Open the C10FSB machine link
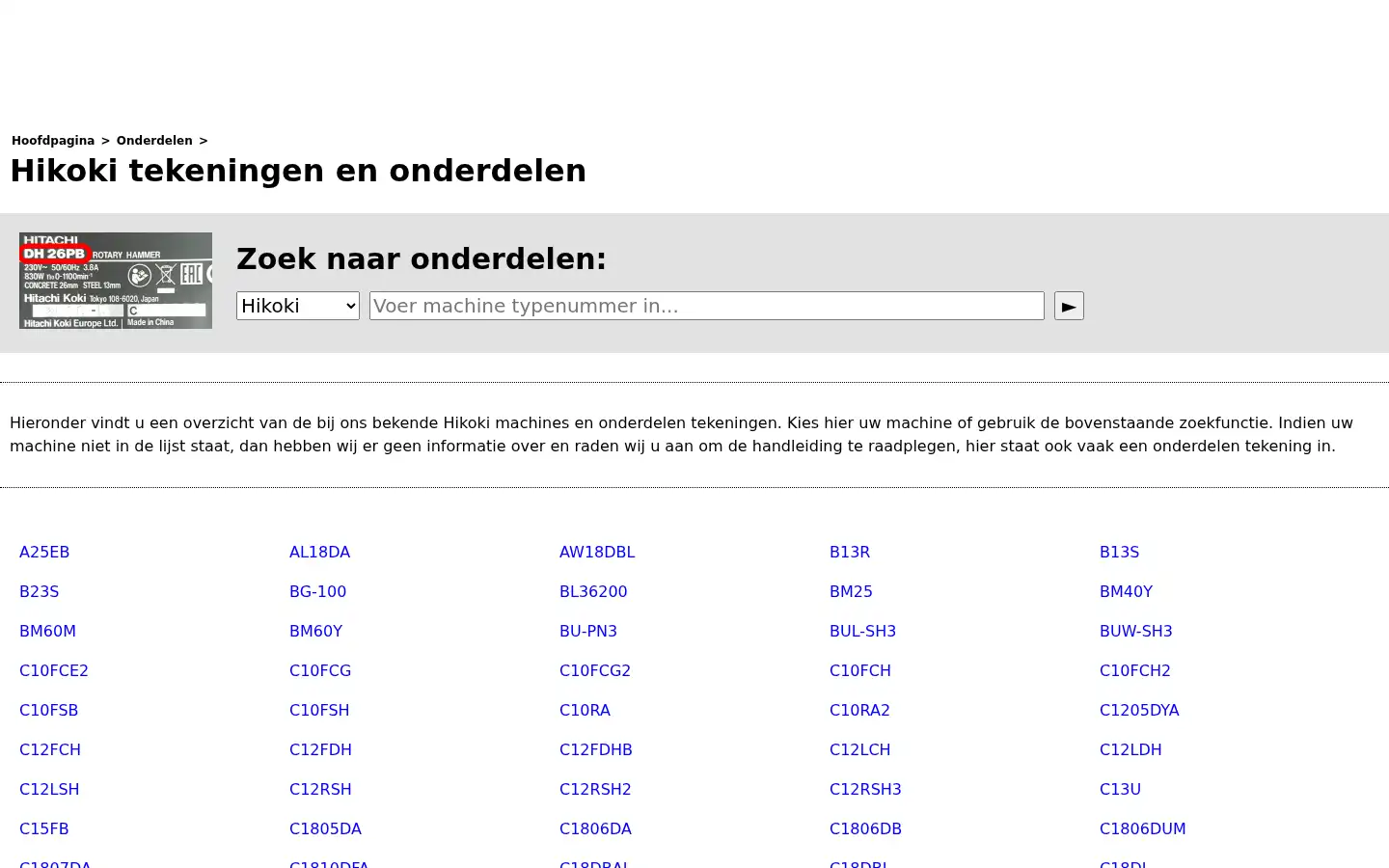 [x=48, y=711]
